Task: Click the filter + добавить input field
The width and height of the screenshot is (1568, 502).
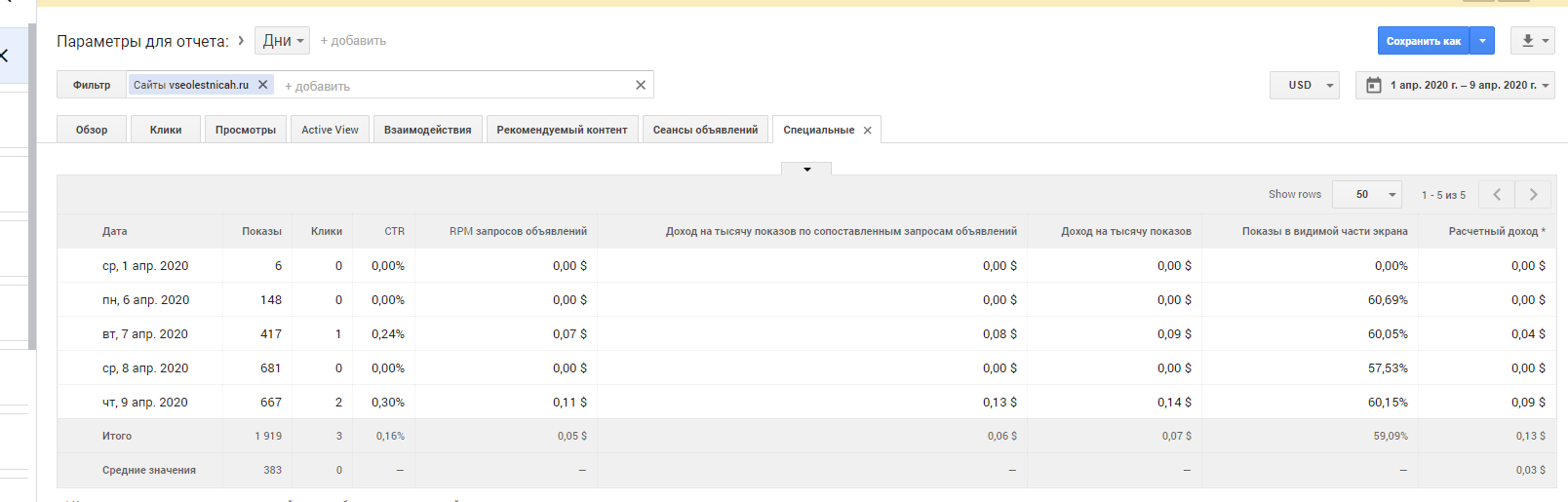Action: coord(449,86)
